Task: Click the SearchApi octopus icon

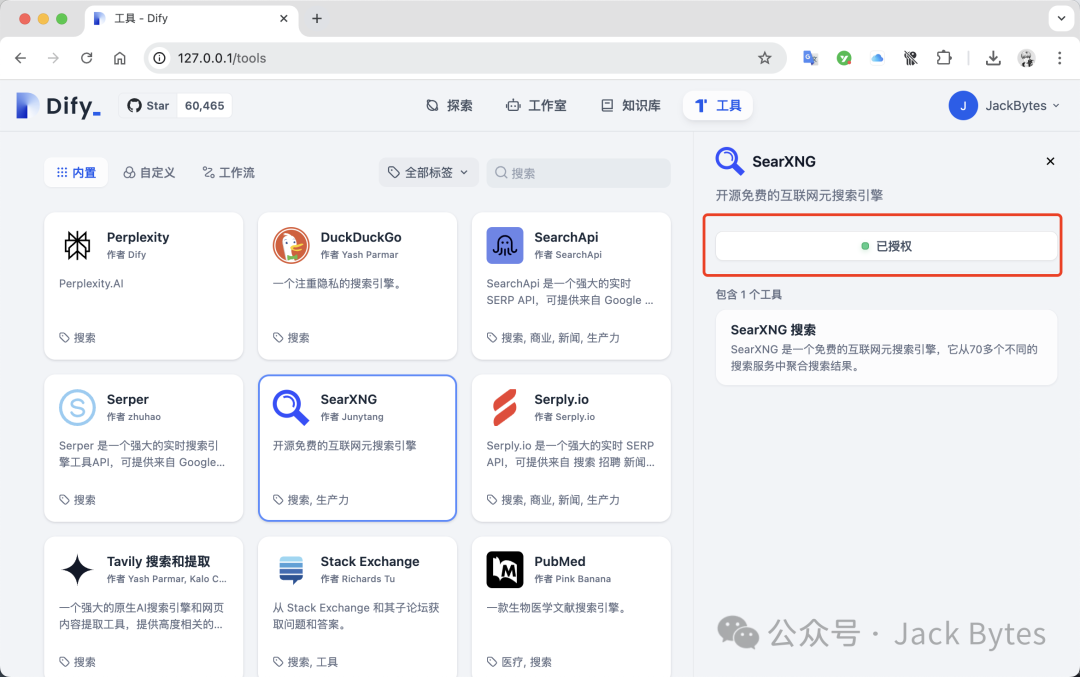Action: pyautogui.click(x=505, y=245)
